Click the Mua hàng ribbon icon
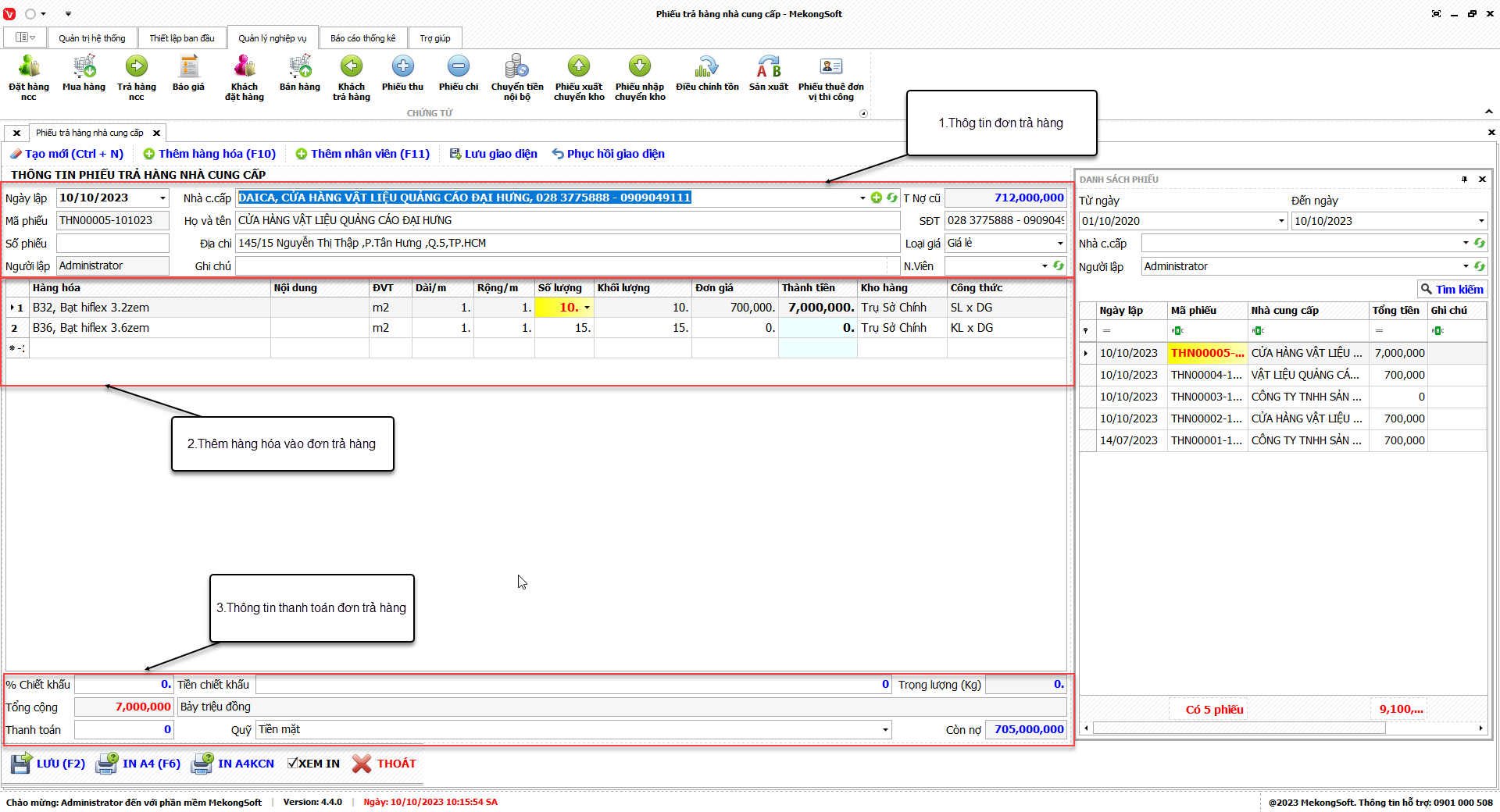 point(84,67)
